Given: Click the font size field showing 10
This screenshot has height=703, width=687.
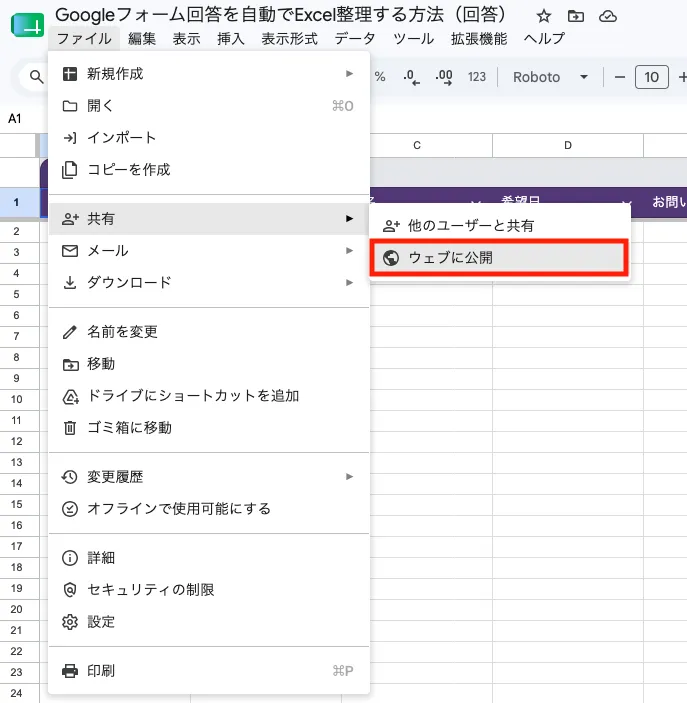Looking at the screenshot, I should (x=652, y=77).
